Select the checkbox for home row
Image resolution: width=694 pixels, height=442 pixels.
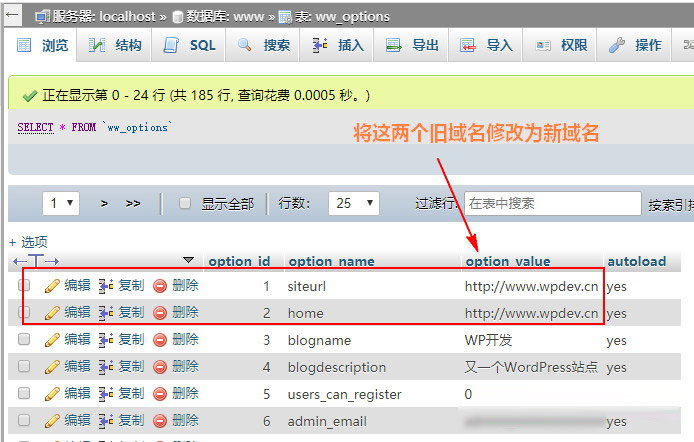24,313
